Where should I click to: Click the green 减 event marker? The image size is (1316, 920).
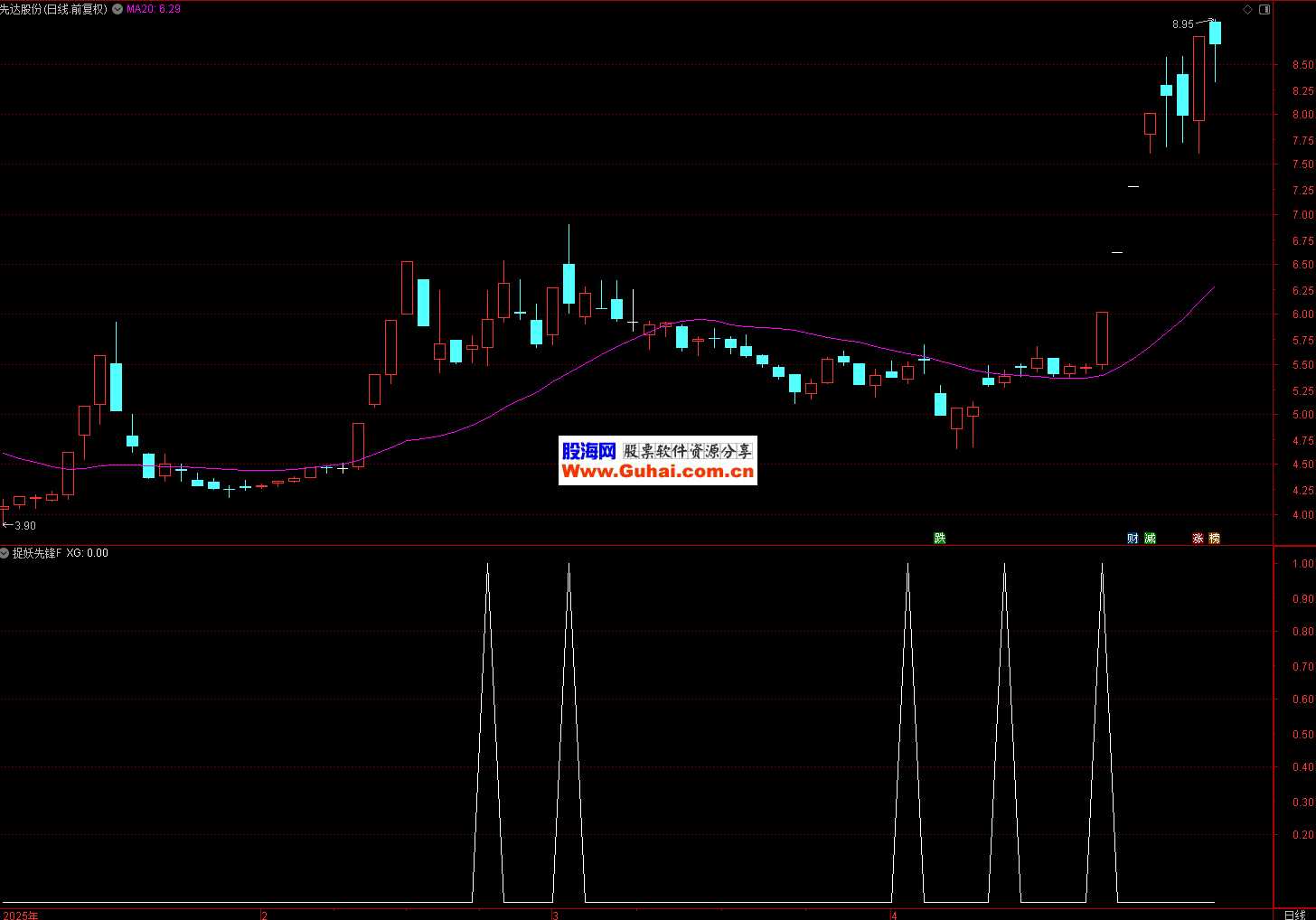pyautogui.click(x=1150, y=539)
